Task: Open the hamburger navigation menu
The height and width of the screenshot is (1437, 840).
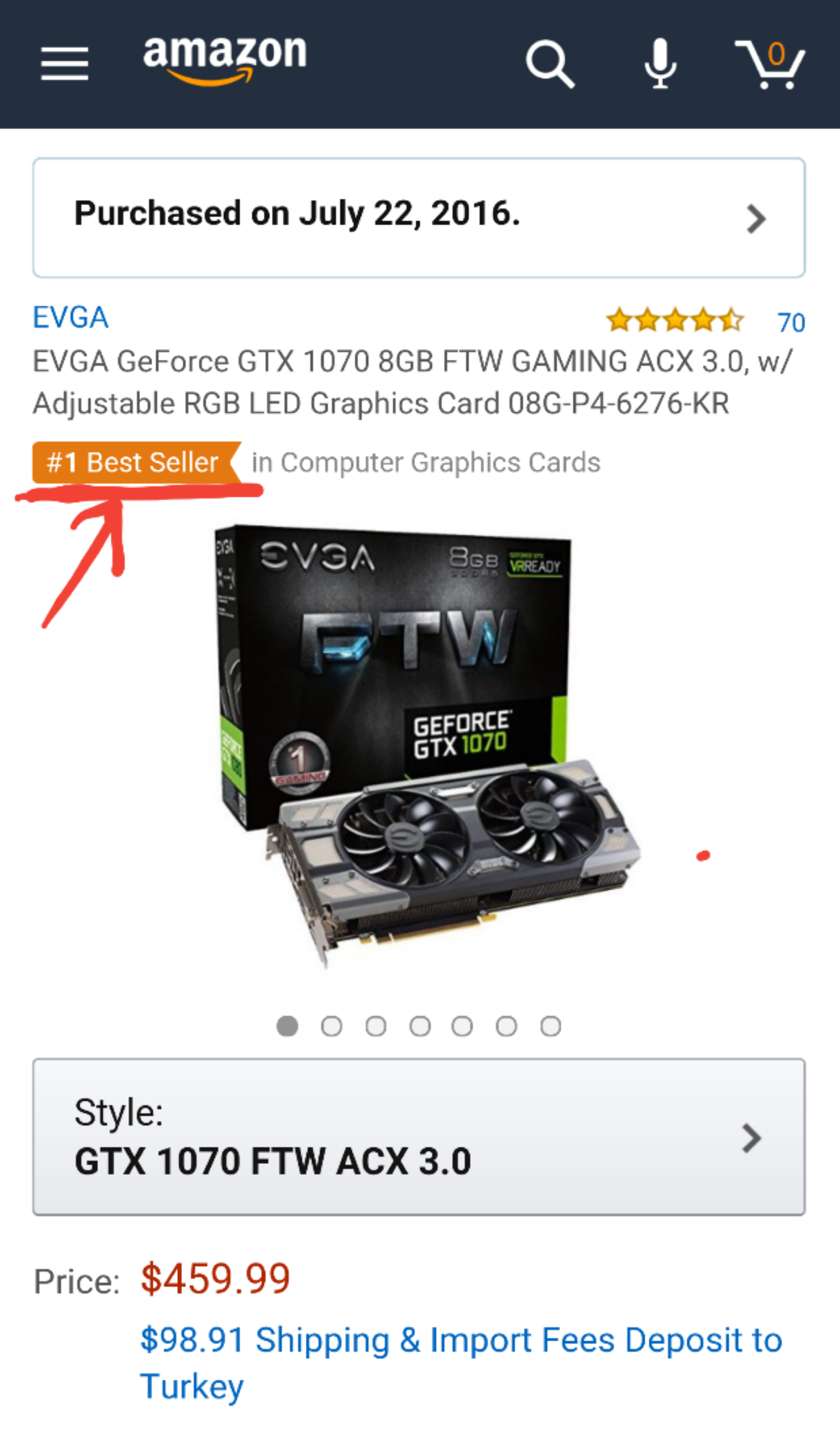Action: point(64,64)
